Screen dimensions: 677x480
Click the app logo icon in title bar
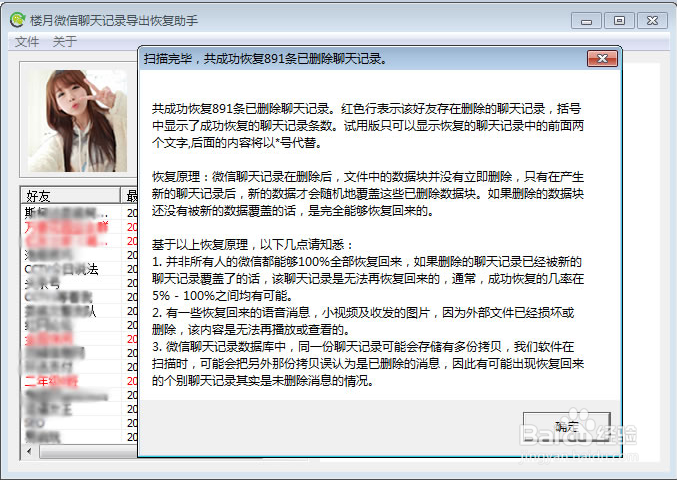pos(18,19)
